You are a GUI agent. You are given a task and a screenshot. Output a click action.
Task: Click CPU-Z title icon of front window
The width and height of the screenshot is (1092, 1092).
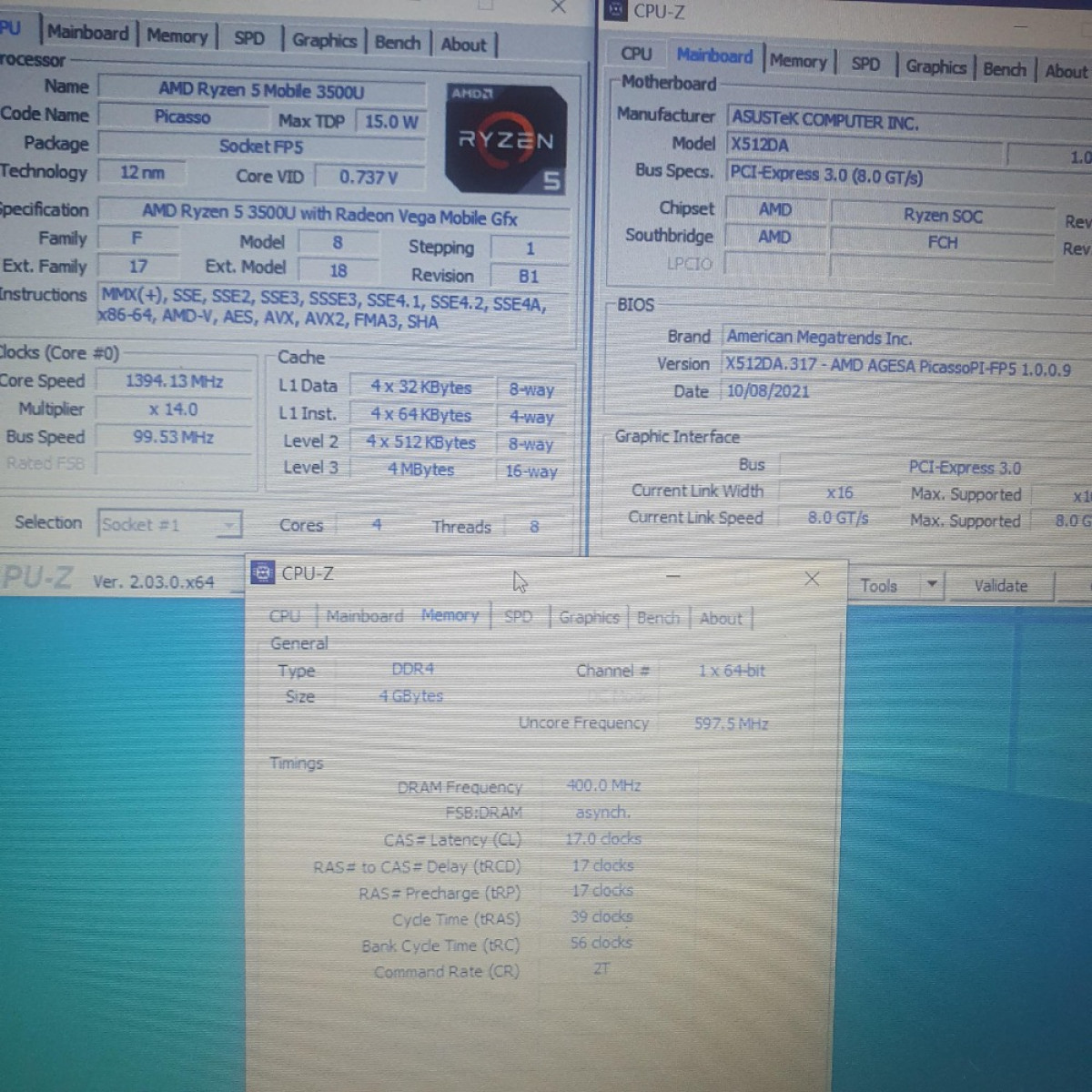[x=262, y=572]
